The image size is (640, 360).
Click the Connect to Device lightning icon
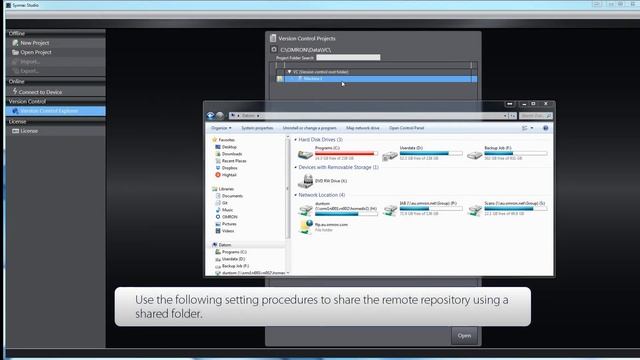coord(15,91)
